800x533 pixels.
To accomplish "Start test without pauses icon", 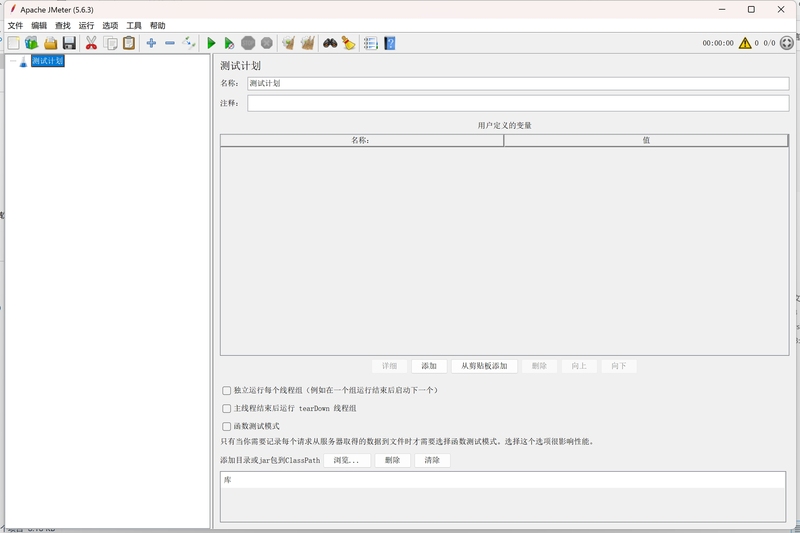I will tap(229, 43).
